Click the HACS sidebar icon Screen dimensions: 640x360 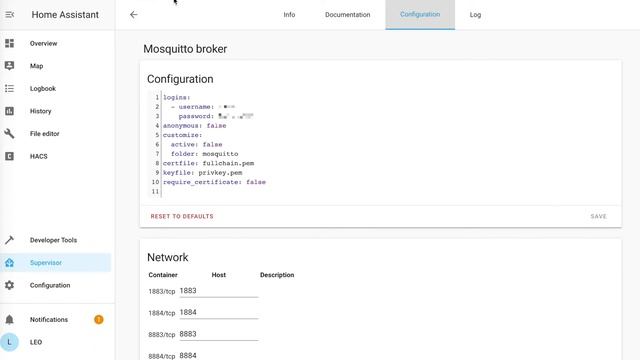pos(9,156)
